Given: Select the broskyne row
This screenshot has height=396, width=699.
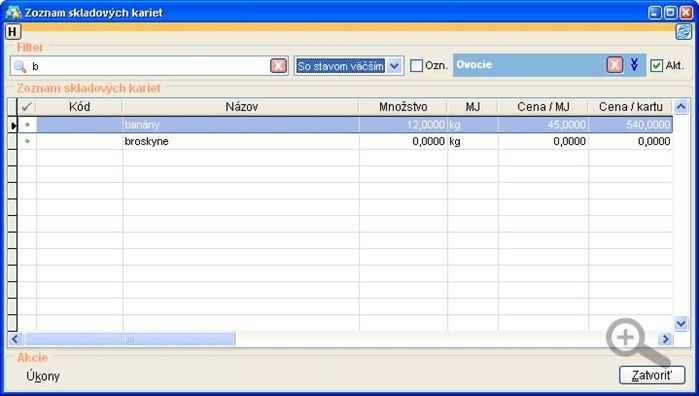Looking at the screenshot, I should click(x=345, y=141).
